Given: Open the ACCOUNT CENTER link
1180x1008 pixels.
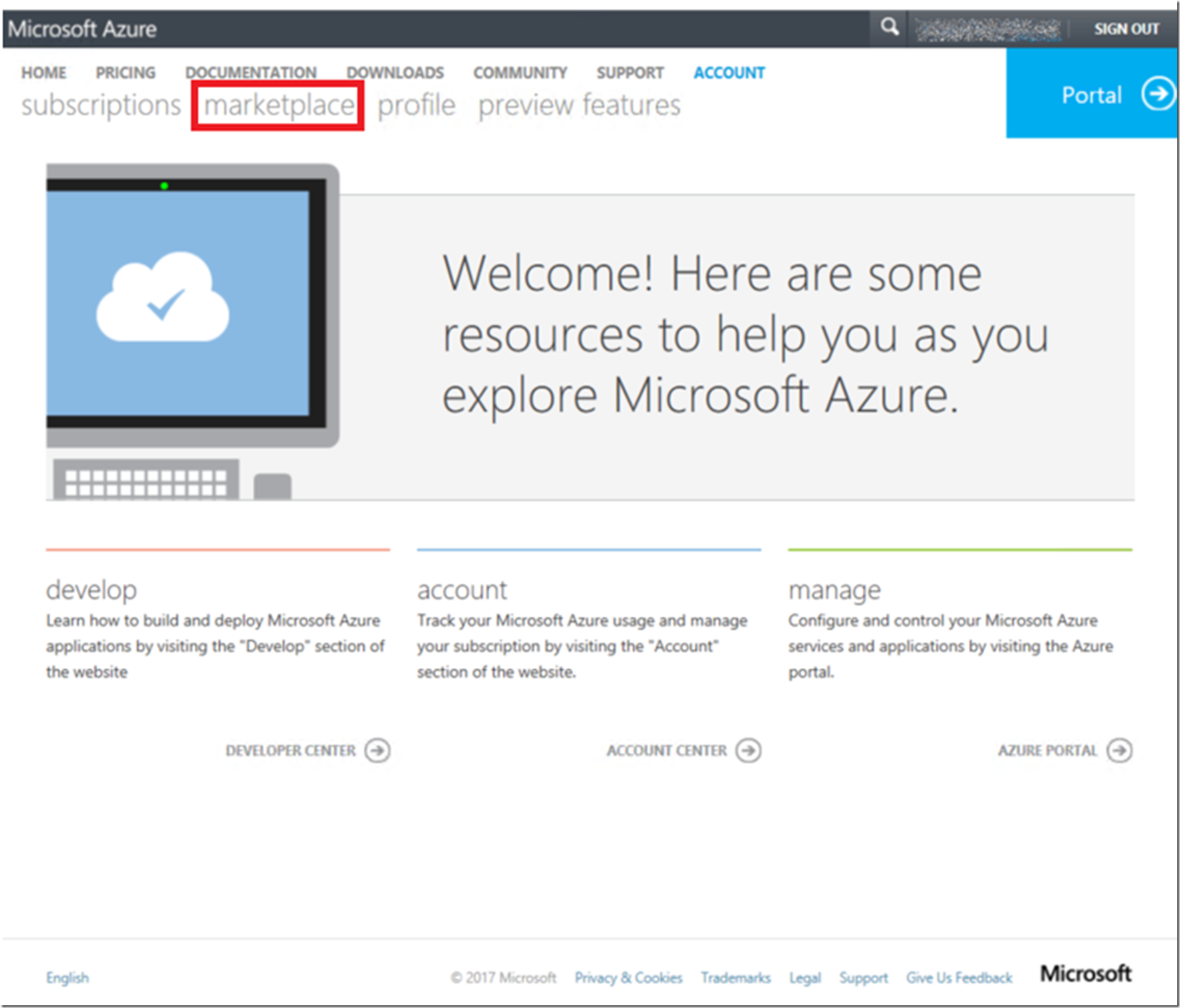Looking at the screenshot, I should [x=666, y=750].
